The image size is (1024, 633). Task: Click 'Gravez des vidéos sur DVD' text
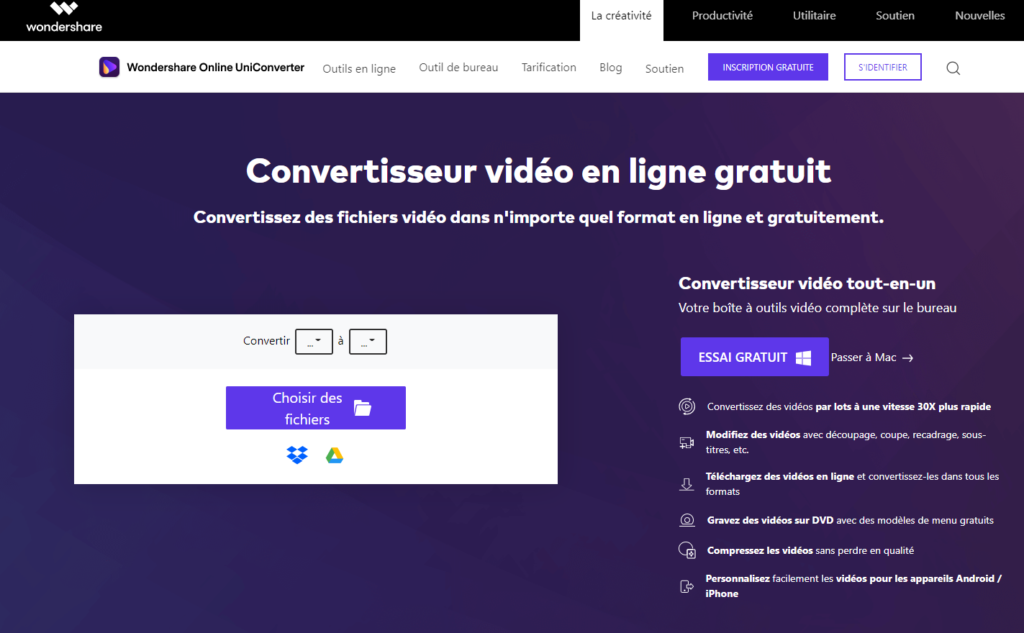click(x=770, y=520)
